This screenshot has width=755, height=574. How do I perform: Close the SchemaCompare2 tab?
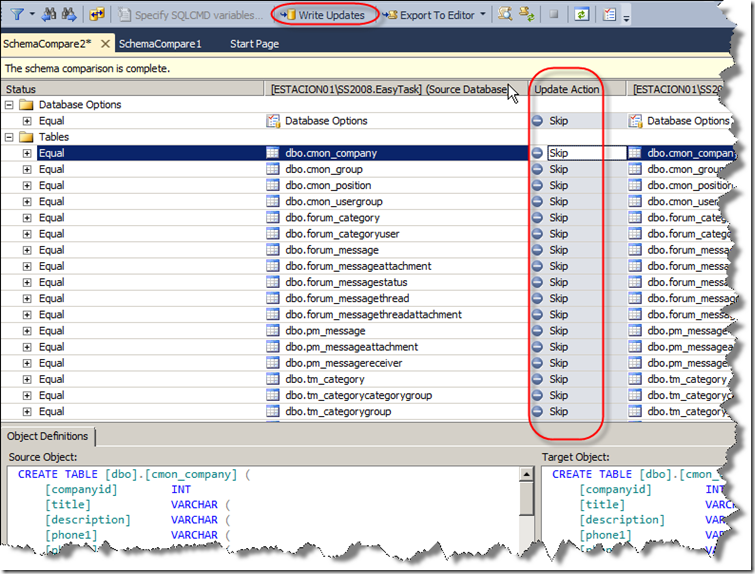click(105, 44)
